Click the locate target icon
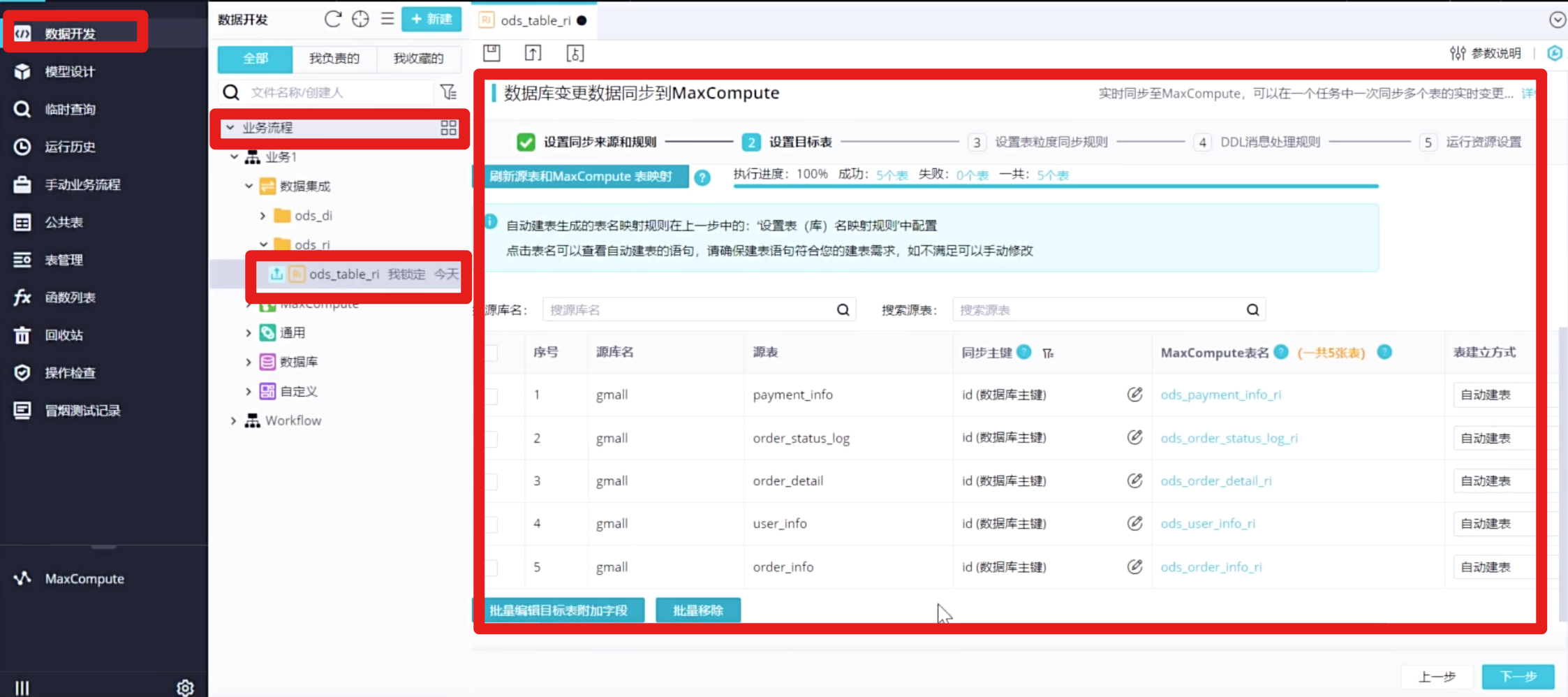This screenshot has width=1568, height=697. click(360, 19)
